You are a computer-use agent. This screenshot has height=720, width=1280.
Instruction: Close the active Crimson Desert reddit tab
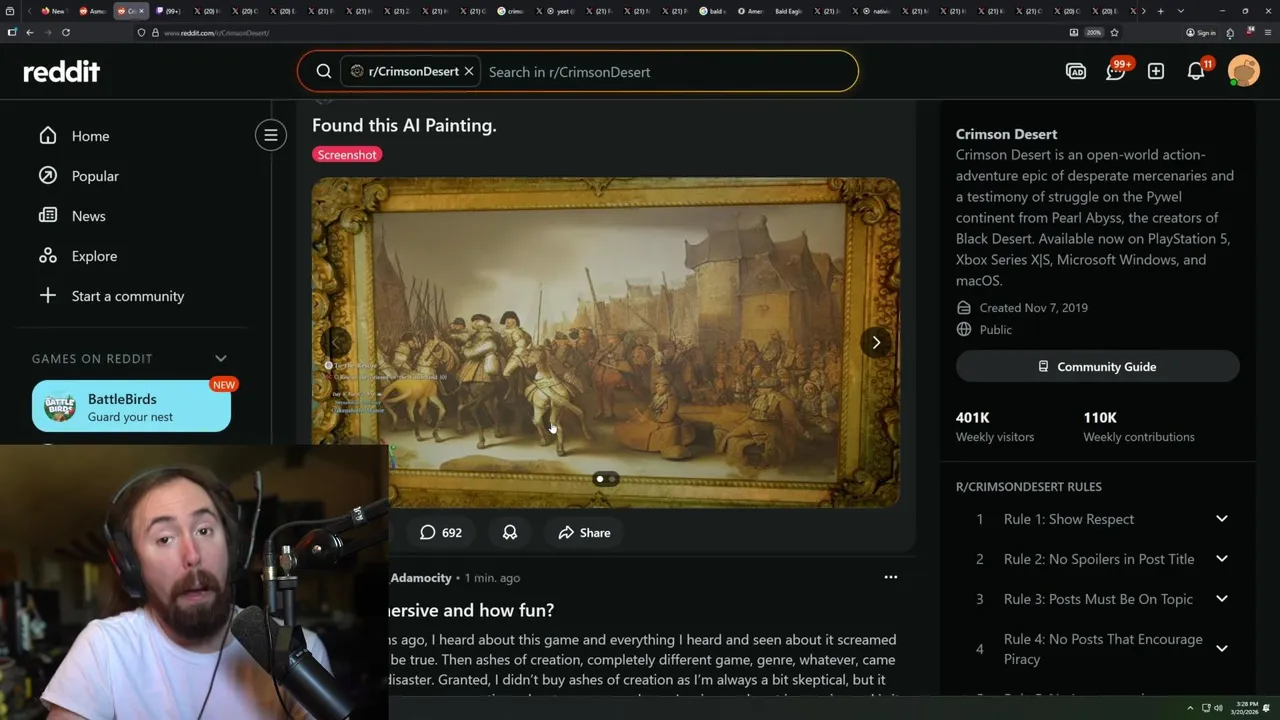point(142,11)
